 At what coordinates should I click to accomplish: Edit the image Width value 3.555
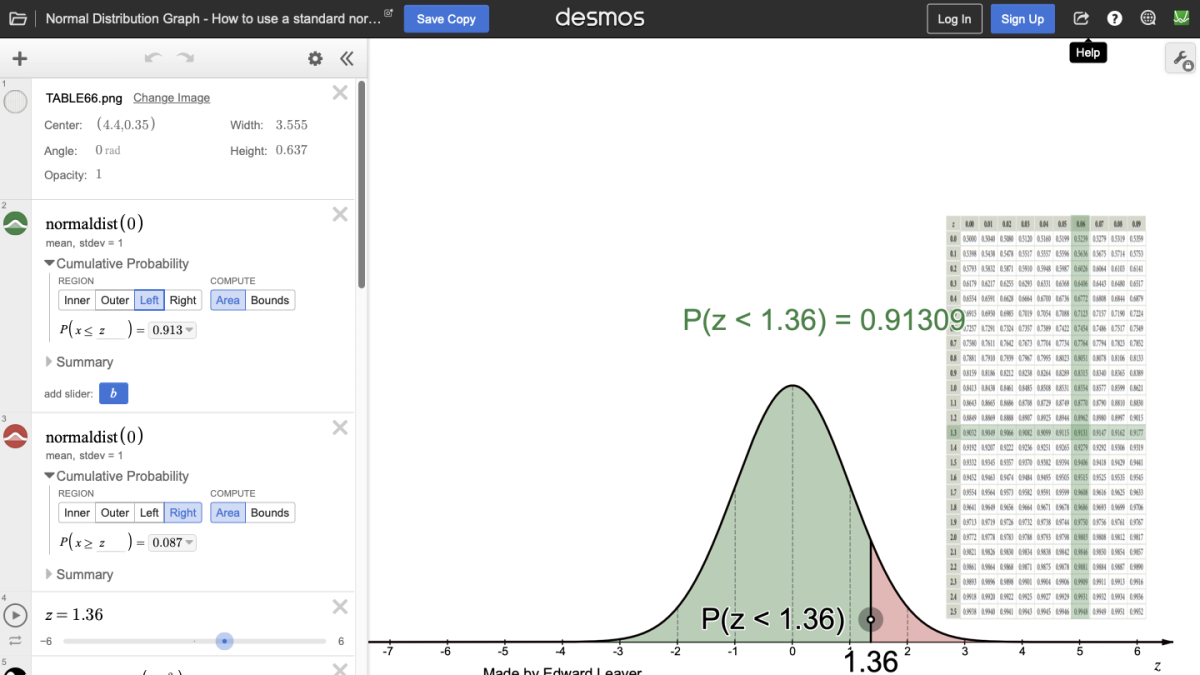coord(291,125)
